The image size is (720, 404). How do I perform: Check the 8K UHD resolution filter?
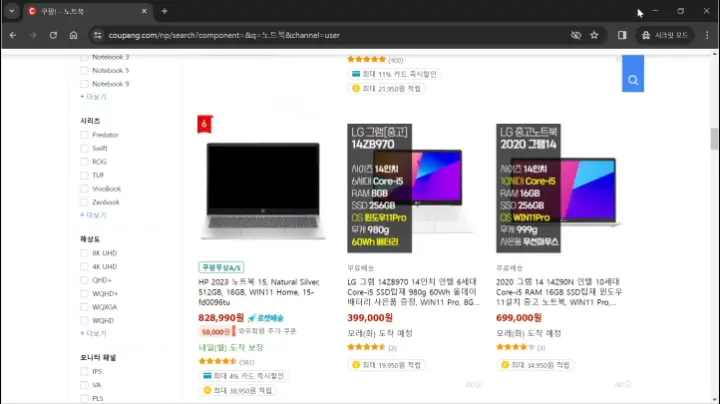click(84, 253)
